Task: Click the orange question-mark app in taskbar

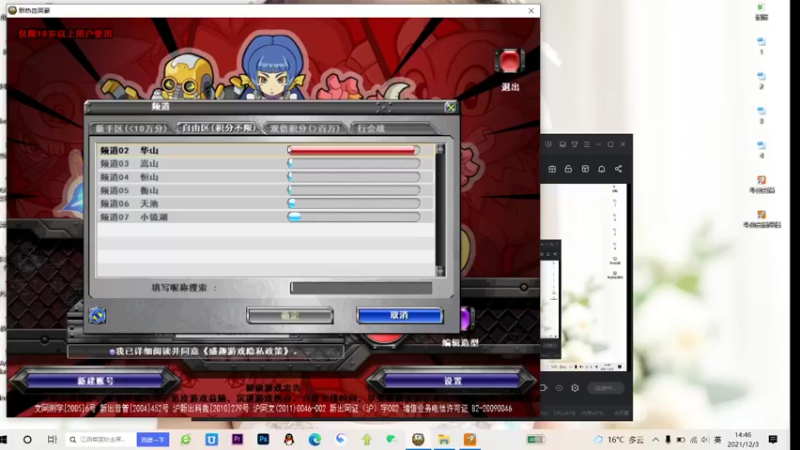Action: [470, 439]
